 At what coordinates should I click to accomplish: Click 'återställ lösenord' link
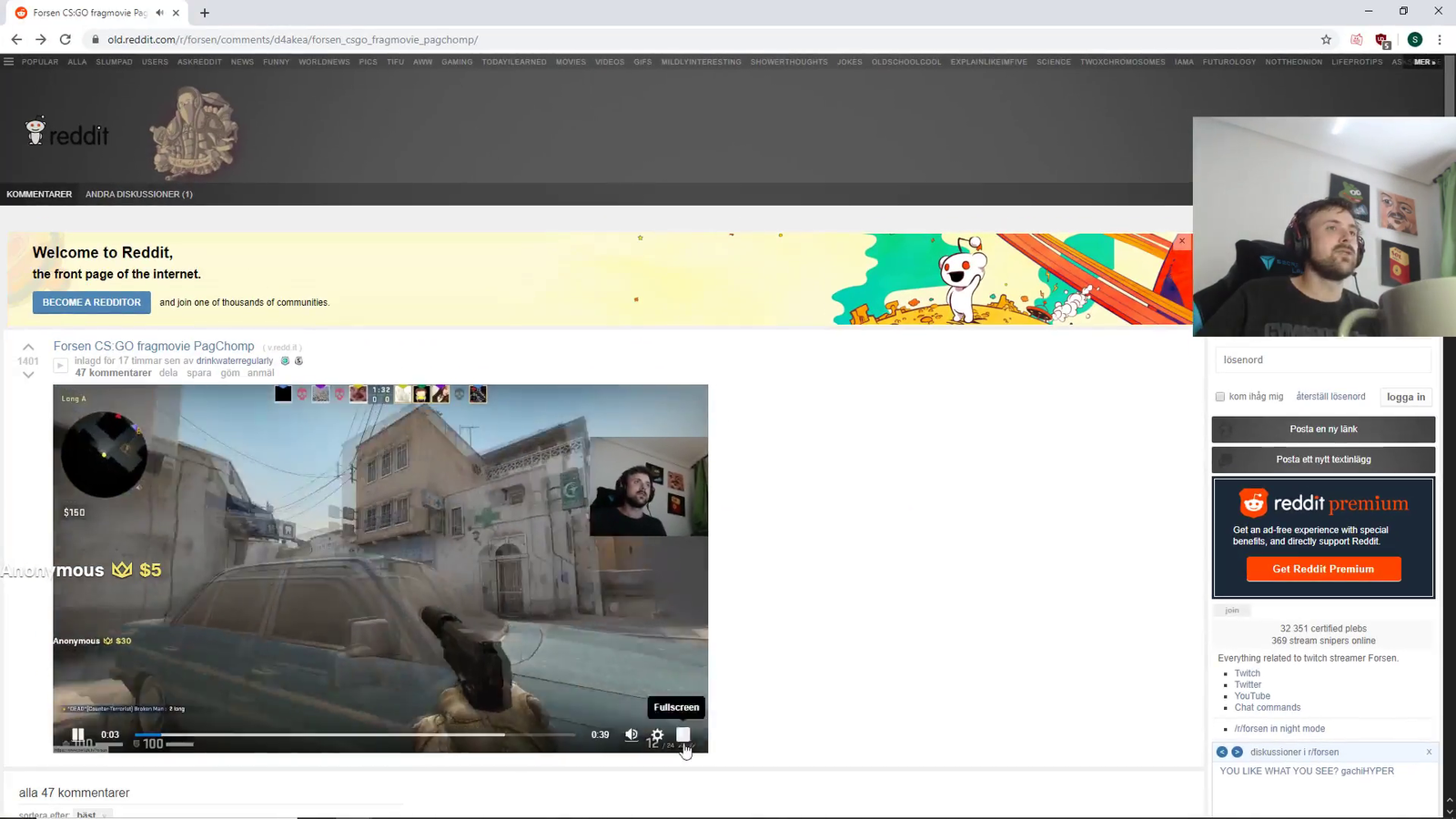[x=1330, y=397]
